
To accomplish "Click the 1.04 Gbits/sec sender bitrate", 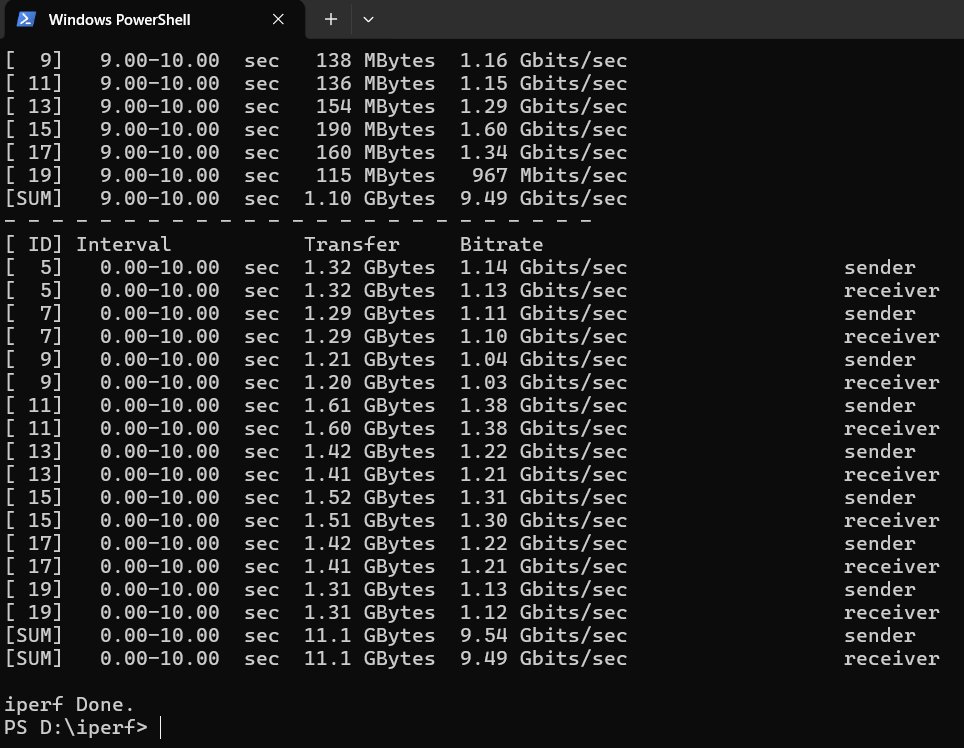I will (543, 360).
